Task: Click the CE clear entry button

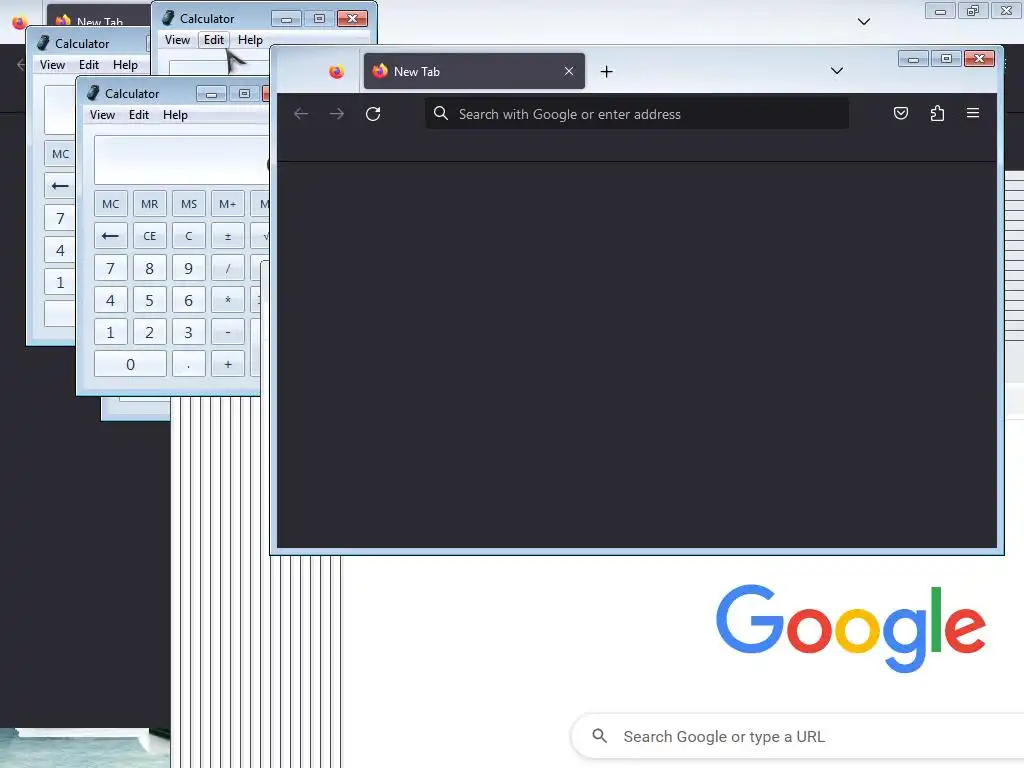Action: point(150,236)
